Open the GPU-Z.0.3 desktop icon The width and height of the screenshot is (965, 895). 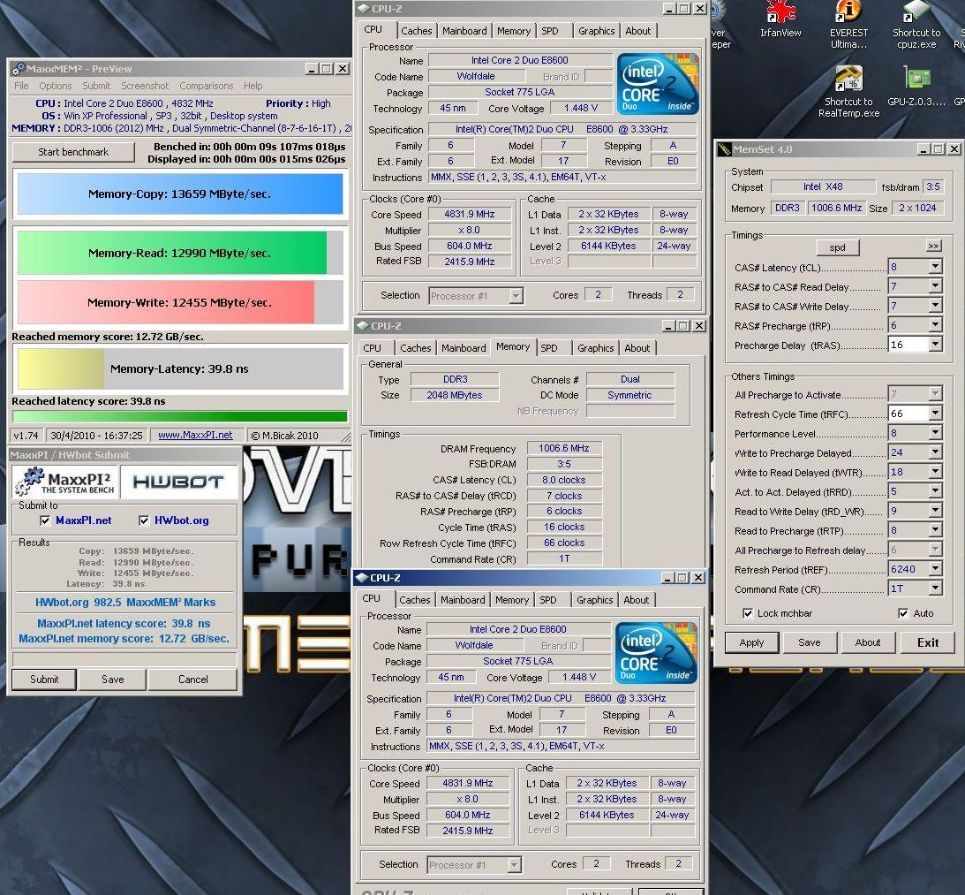(x=916, y=86)
